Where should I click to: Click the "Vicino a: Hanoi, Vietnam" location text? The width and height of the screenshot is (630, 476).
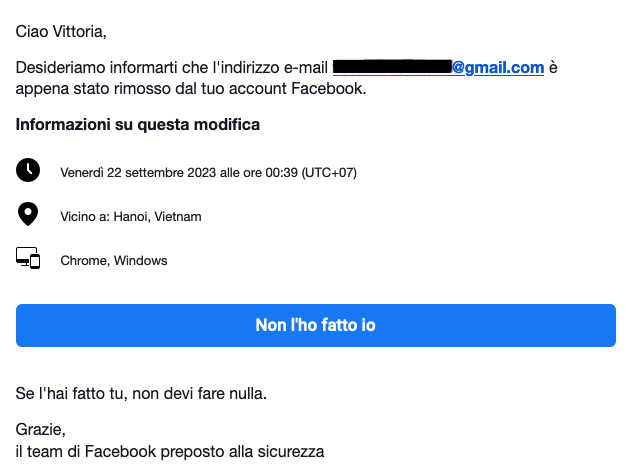pos(131,217)
